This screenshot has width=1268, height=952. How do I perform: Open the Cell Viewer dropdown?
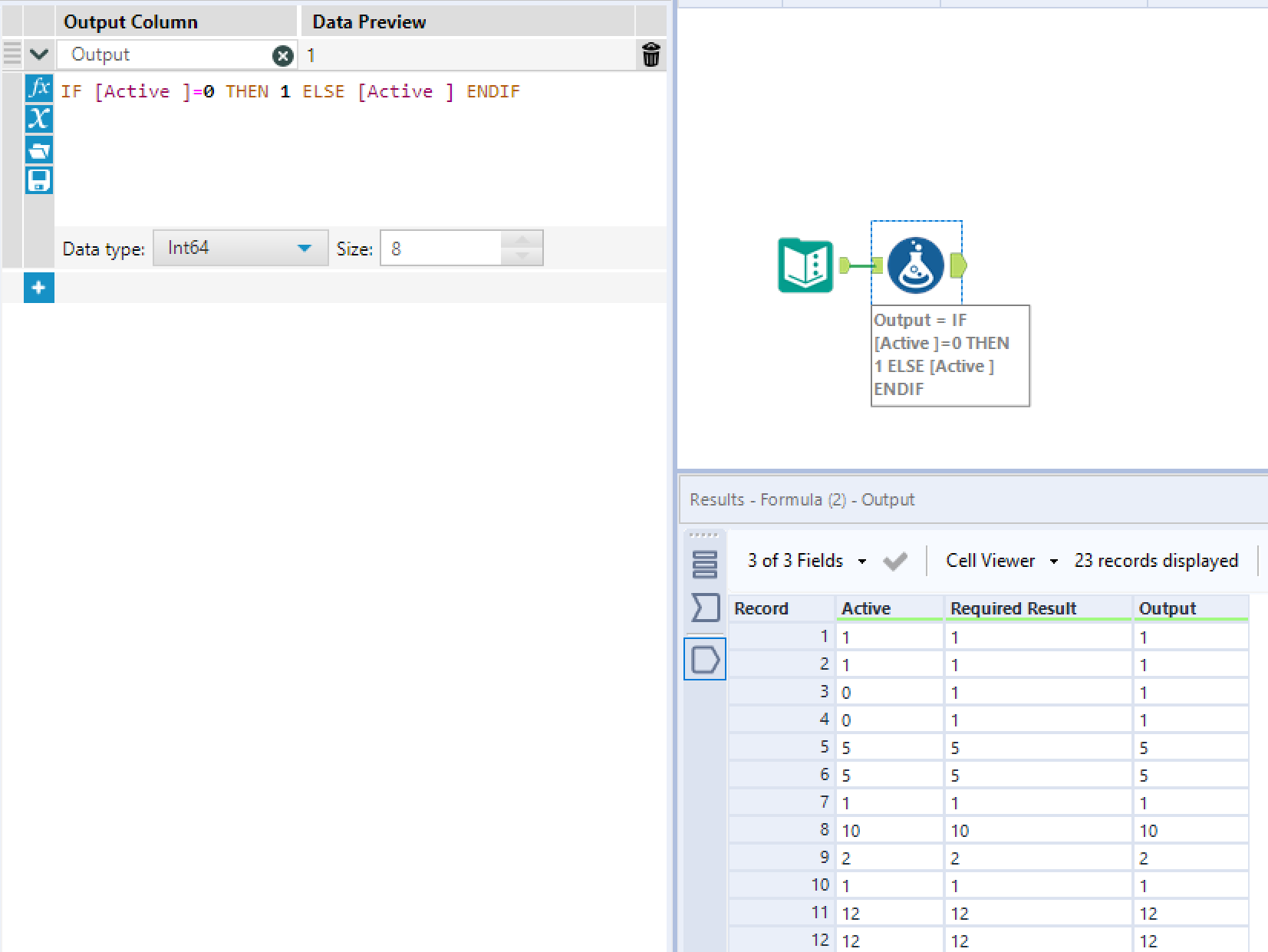[x=1055, y=561]
